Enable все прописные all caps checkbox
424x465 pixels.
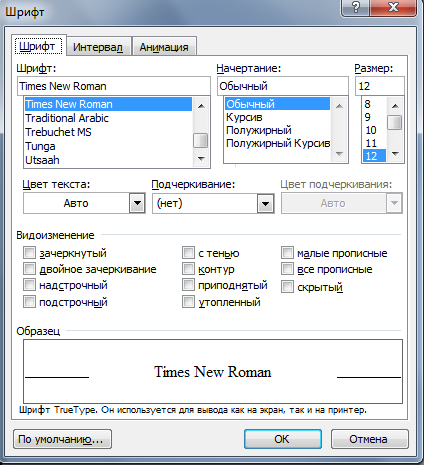tap(287, 268)
